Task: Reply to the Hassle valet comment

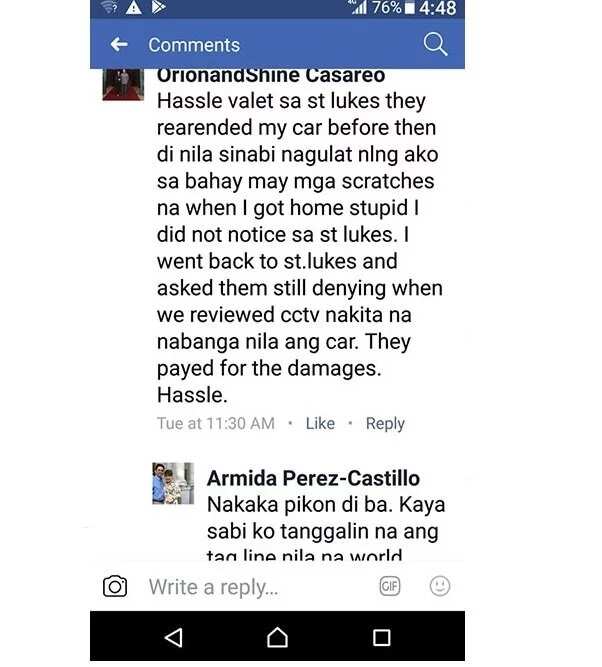Action: pos(385,424)
